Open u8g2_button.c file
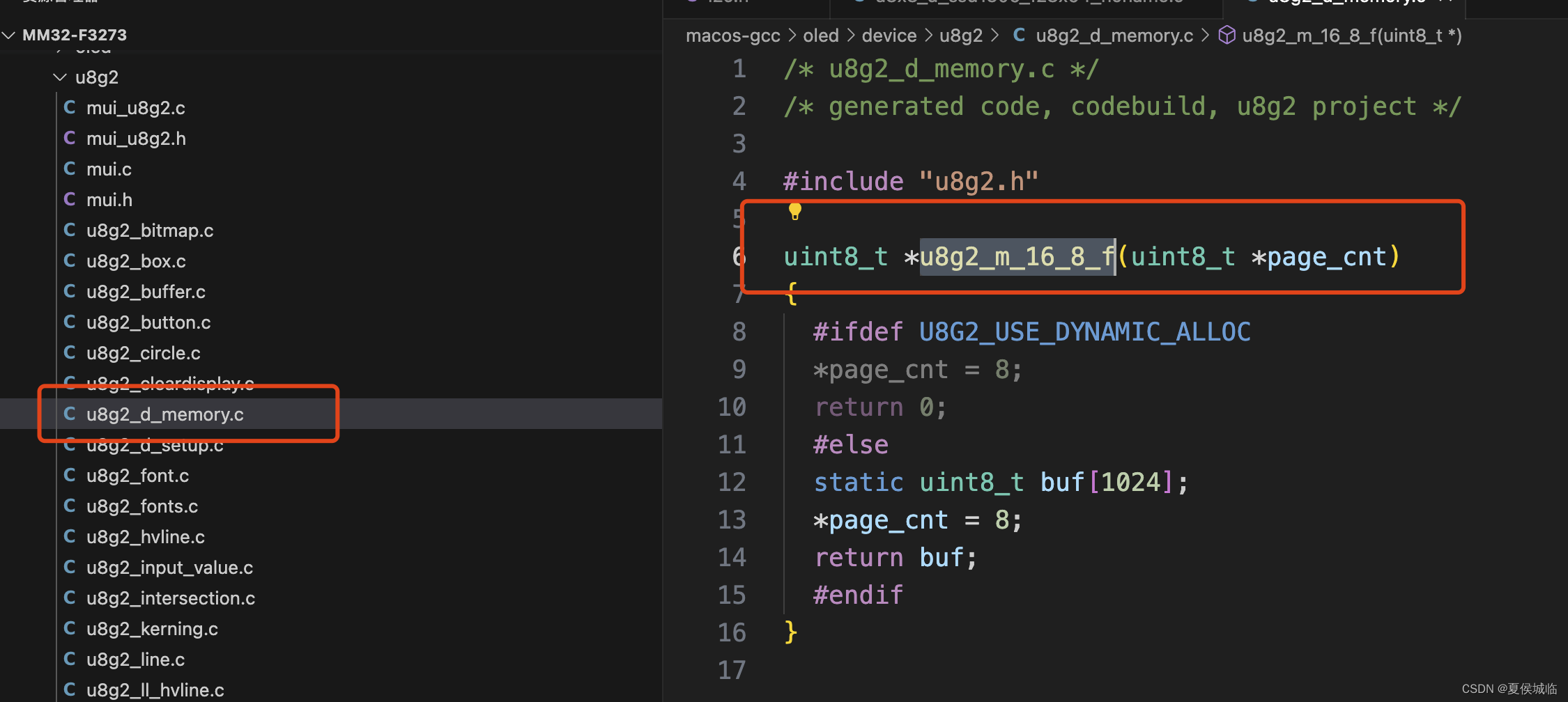 click(148, 322)
